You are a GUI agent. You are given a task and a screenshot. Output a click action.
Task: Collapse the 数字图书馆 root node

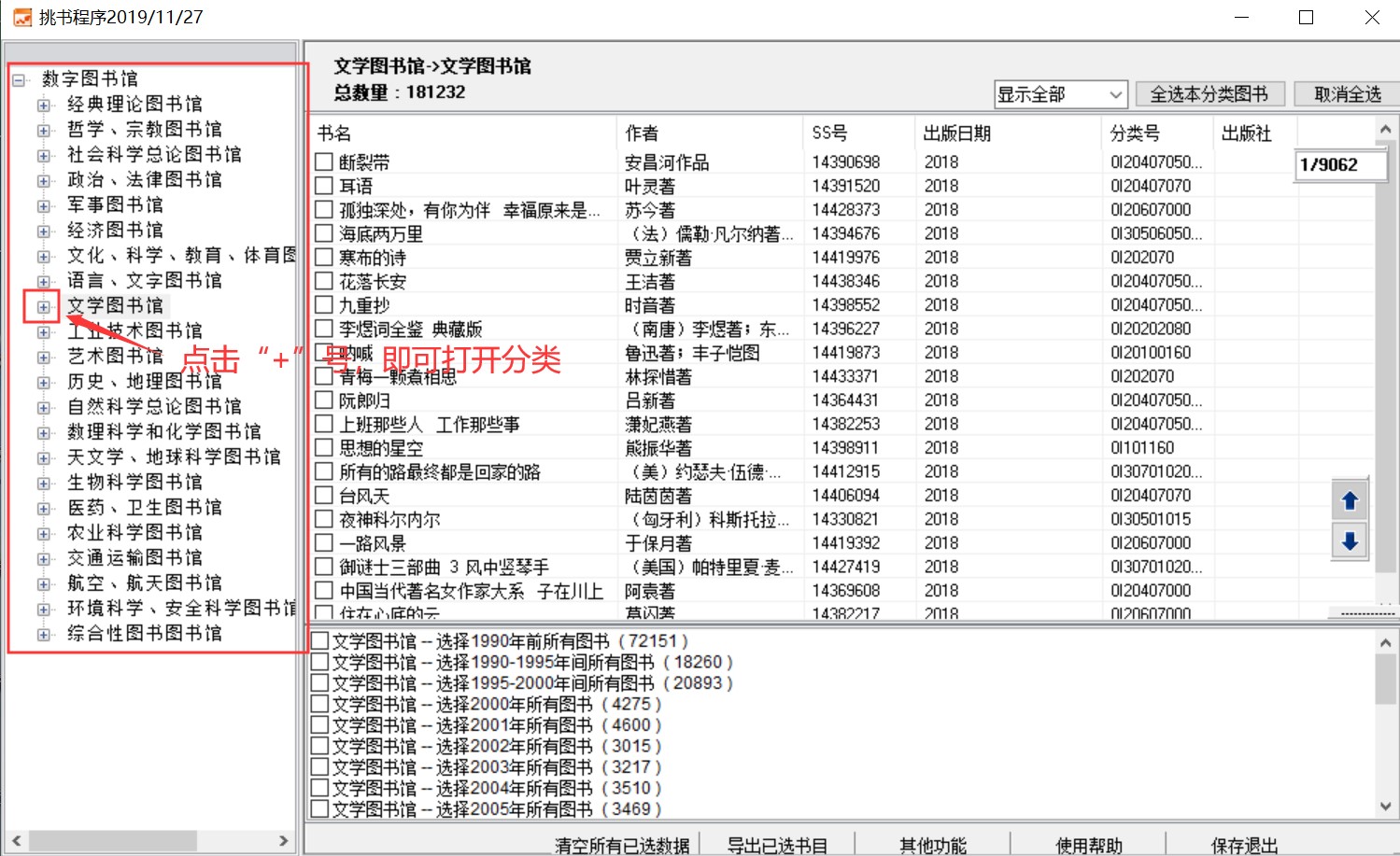(18, 79)
